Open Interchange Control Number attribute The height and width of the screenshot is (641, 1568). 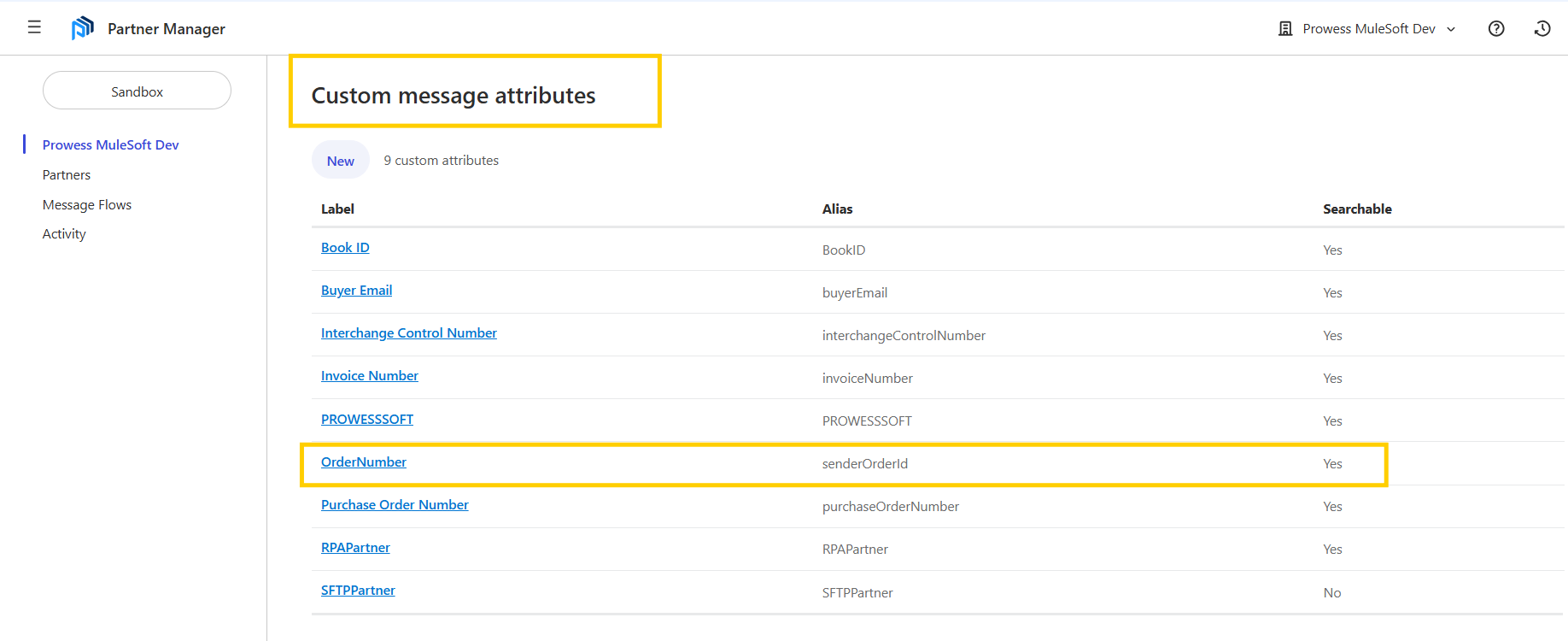408,333
